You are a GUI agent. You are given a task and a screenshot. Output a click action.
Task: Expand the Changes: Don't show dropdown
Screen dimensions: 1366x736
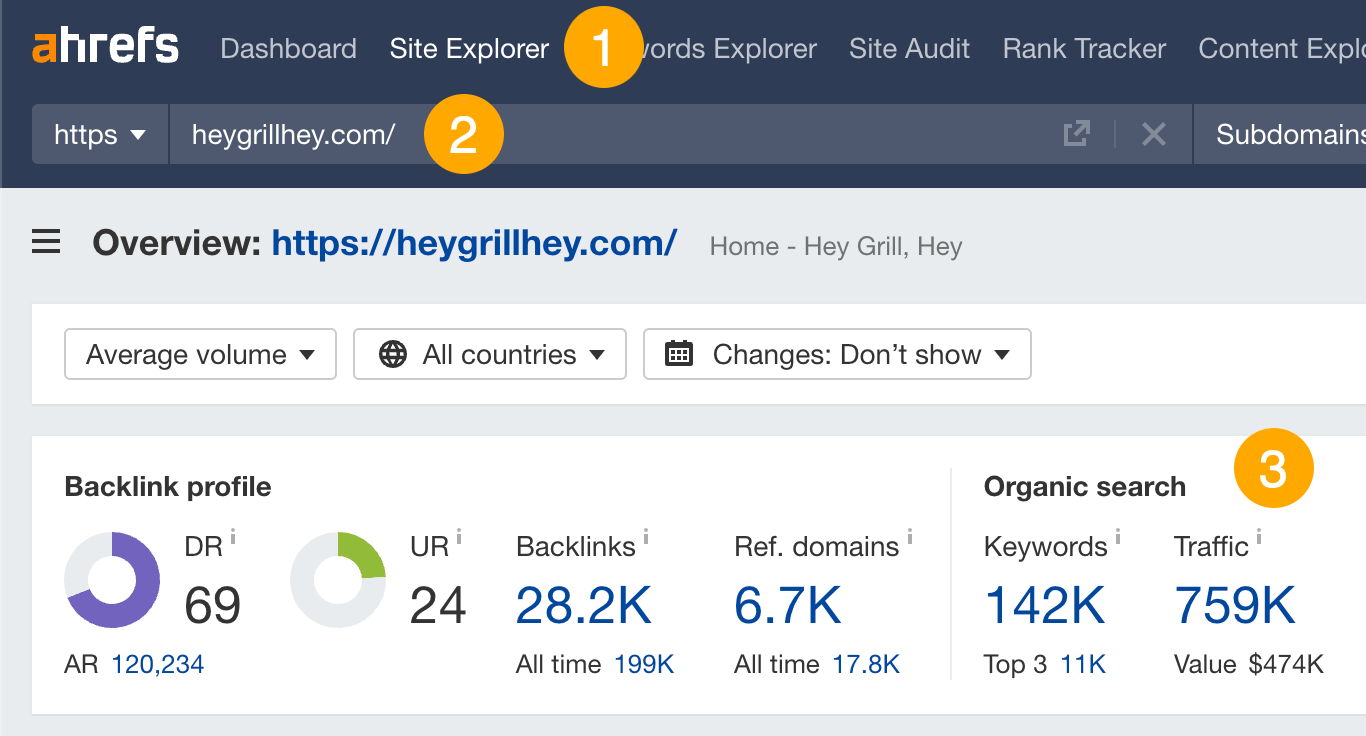tap(836, 354)
